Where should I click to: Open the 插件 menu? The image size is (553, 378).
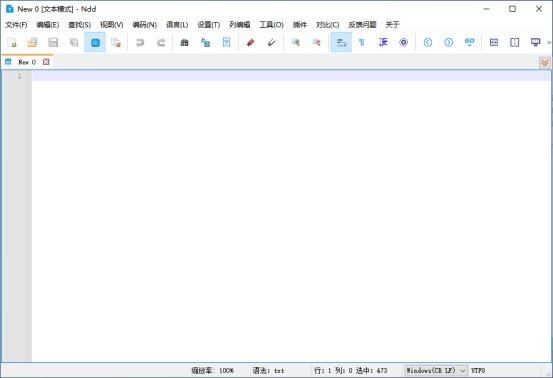click(300, 25)
